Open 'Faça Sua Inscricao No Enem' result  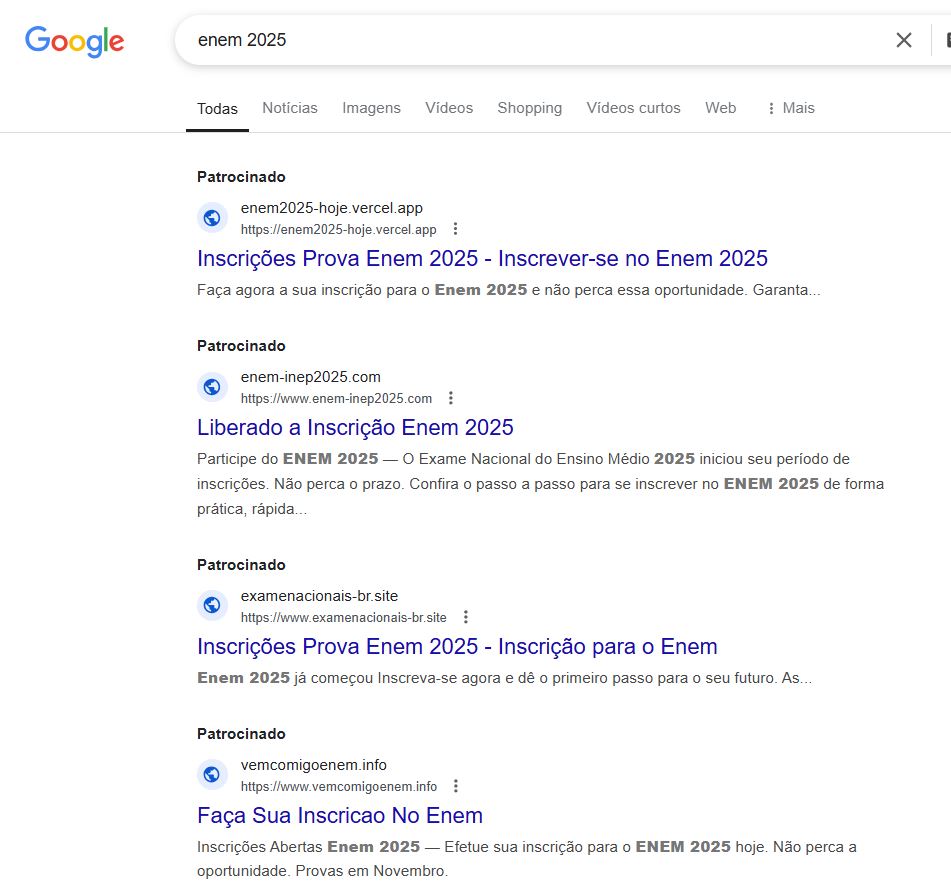coord(340,816)
